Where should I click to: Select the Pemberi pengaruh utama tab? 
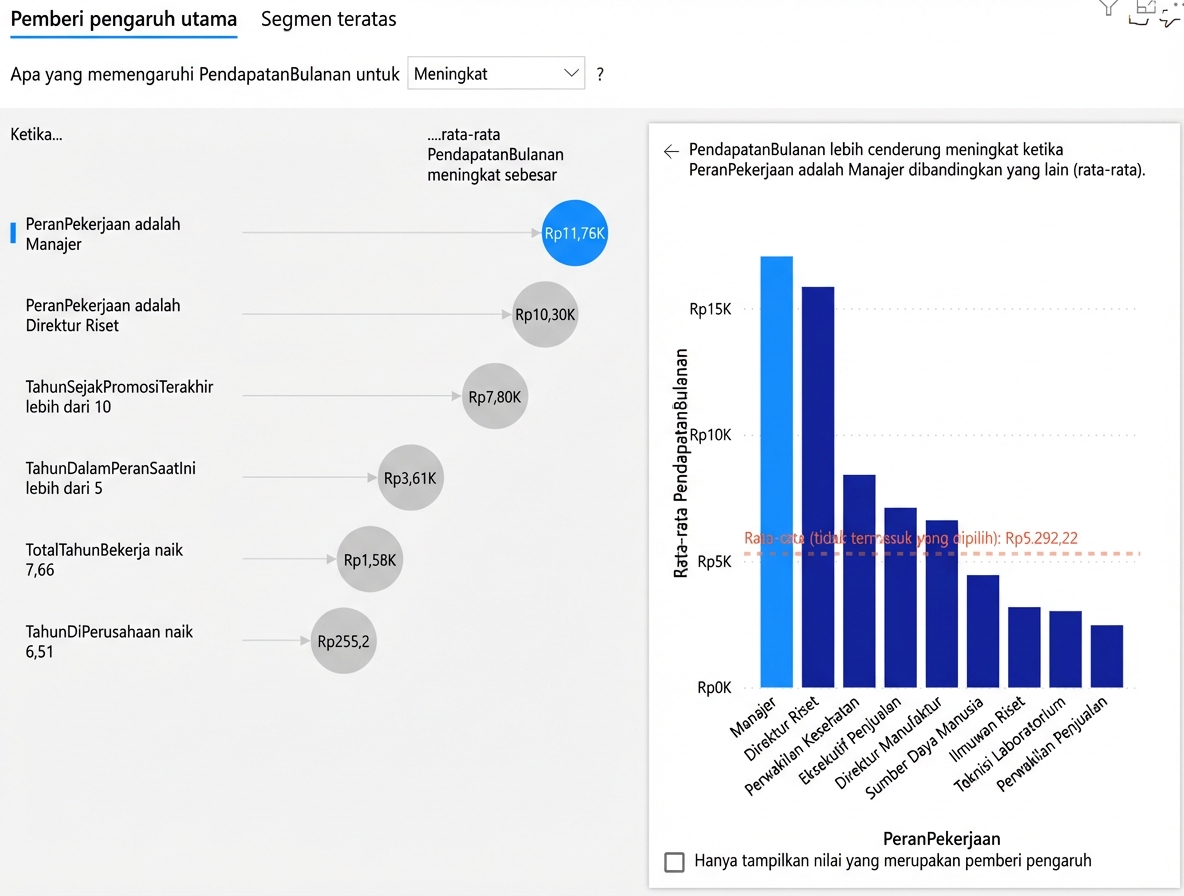[123, 19]
